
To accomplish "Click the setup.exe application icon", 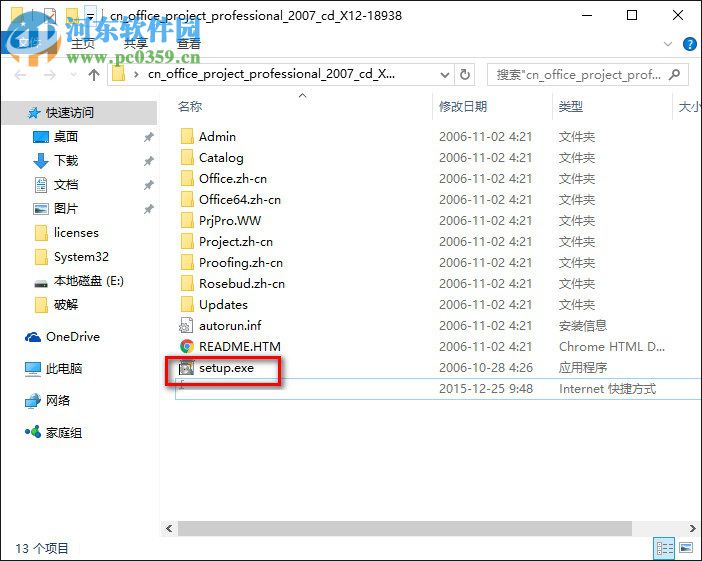I will pos(186,368).
